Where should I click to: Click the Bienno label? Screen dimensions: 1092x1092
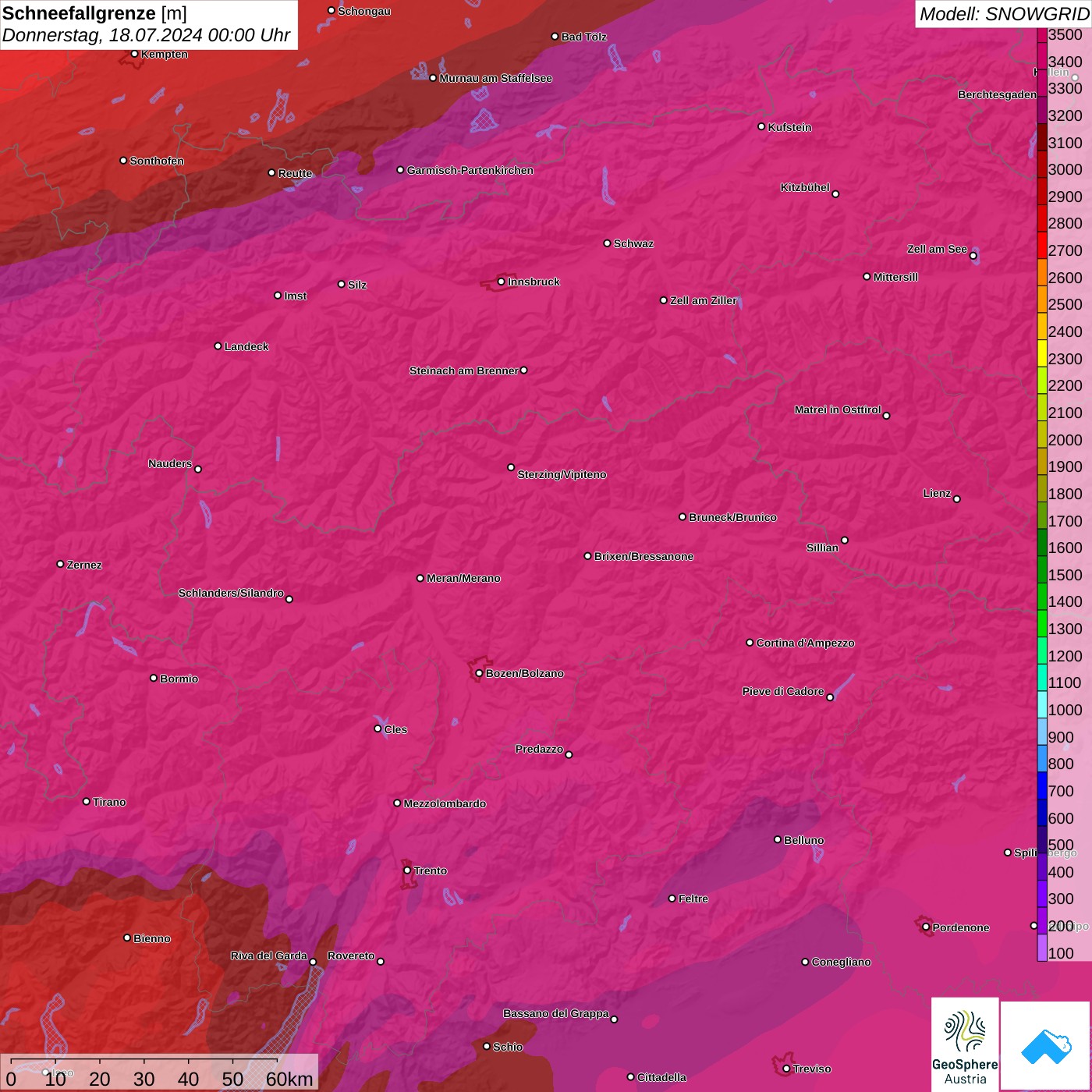[152, 938]
